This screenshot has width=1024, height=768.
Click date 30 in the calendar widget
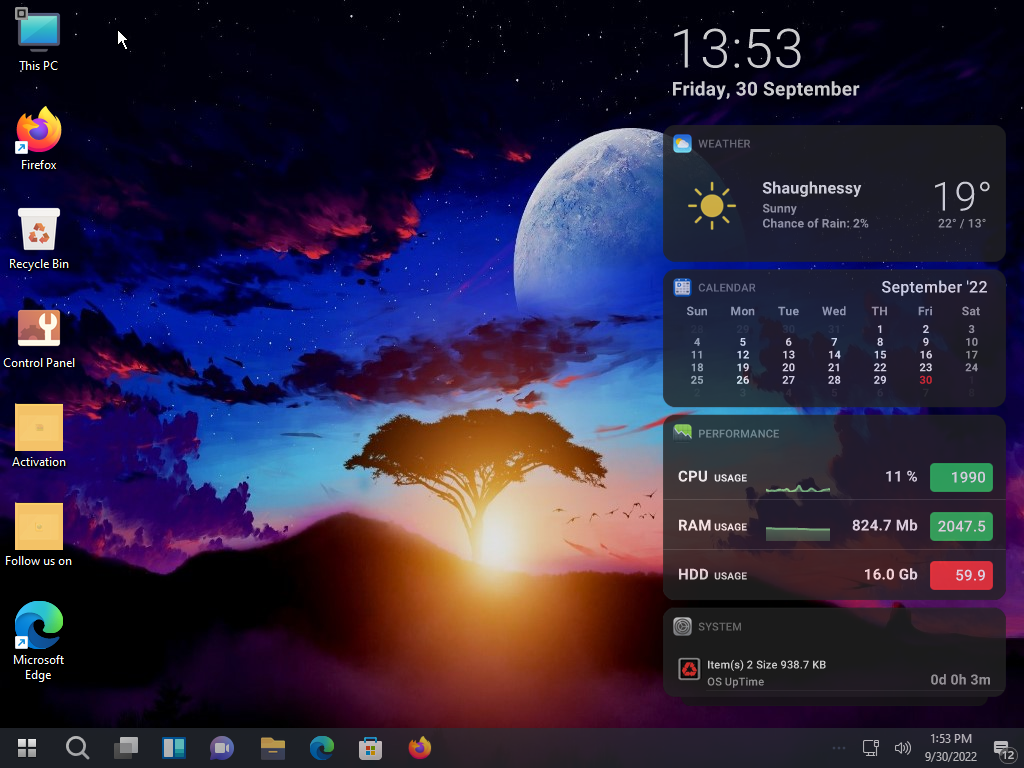(x=925, y=380)
